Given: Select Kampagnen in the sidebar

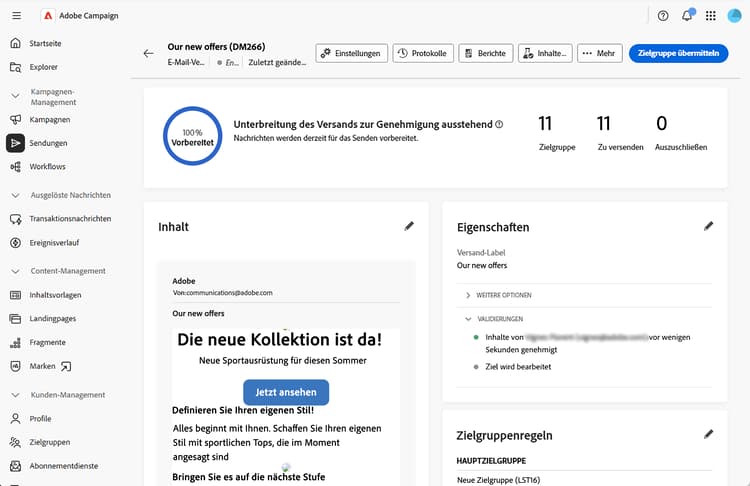Looking at the screenshot, I should click(50, 120).
